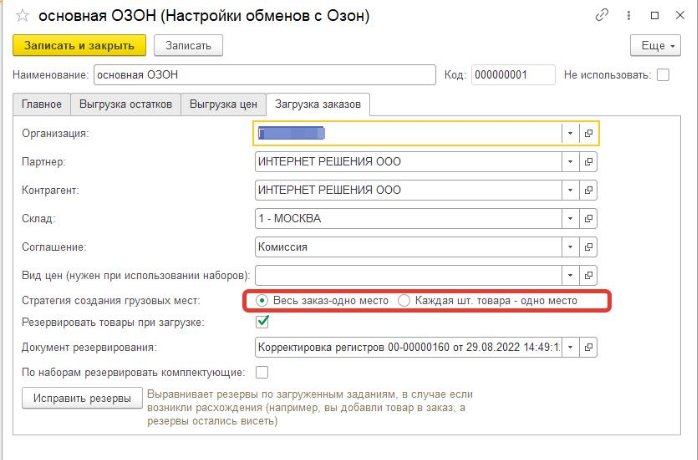Open the 'Вид цен' dropdown list
This screenshot has width=698, height=460.
coord(569,273)
